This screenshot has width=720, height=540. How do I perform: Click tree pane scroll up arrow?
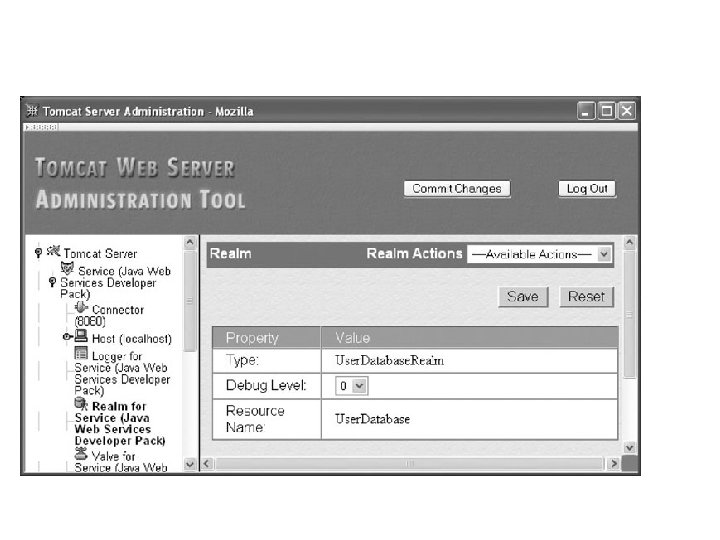point(190,242)
